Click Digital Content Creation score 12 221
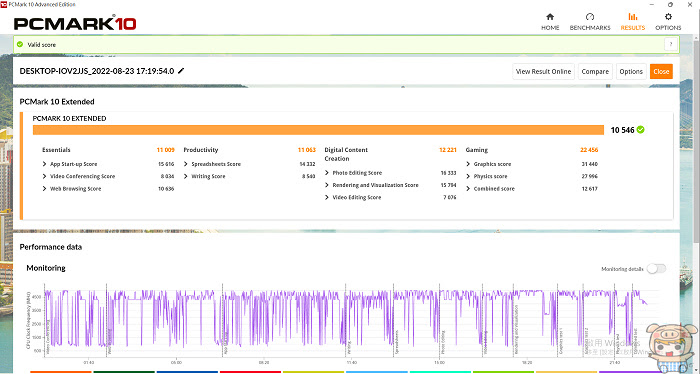Screen dimensions: 700x374 coord(448,150)
